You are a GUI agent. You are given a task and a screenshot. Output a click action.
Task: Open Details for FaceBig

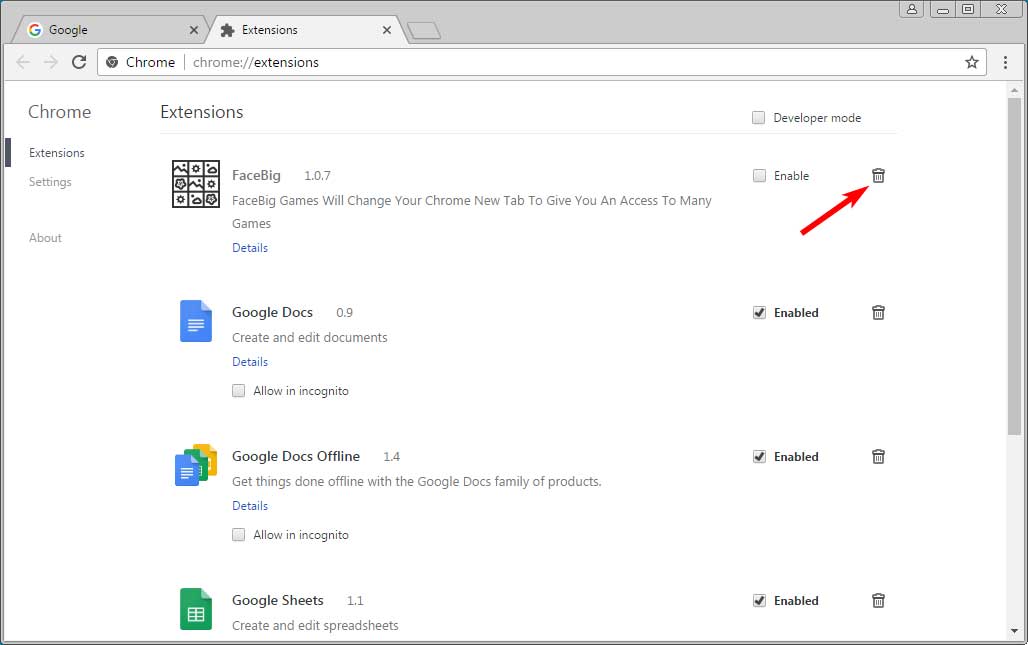pos(249,247)
